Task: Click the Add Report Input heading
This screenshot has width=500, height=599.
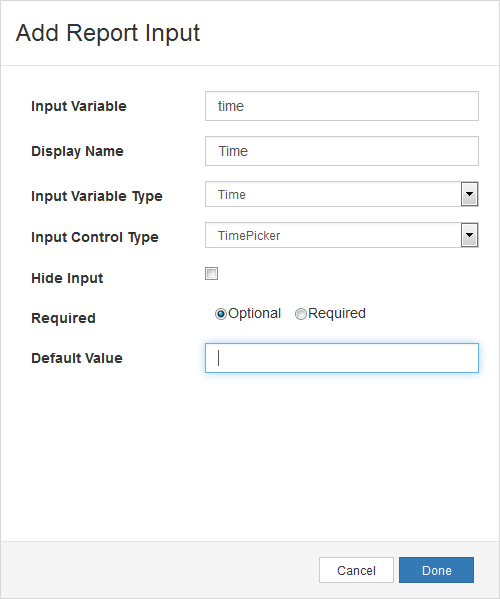Action: 108,33
